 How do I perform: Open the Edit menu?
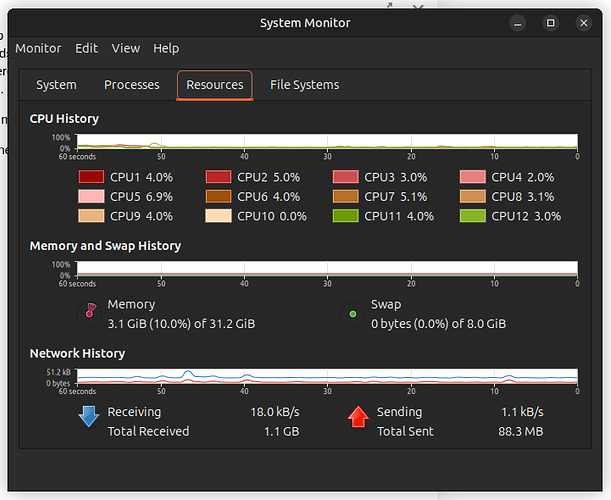[87, 48]
